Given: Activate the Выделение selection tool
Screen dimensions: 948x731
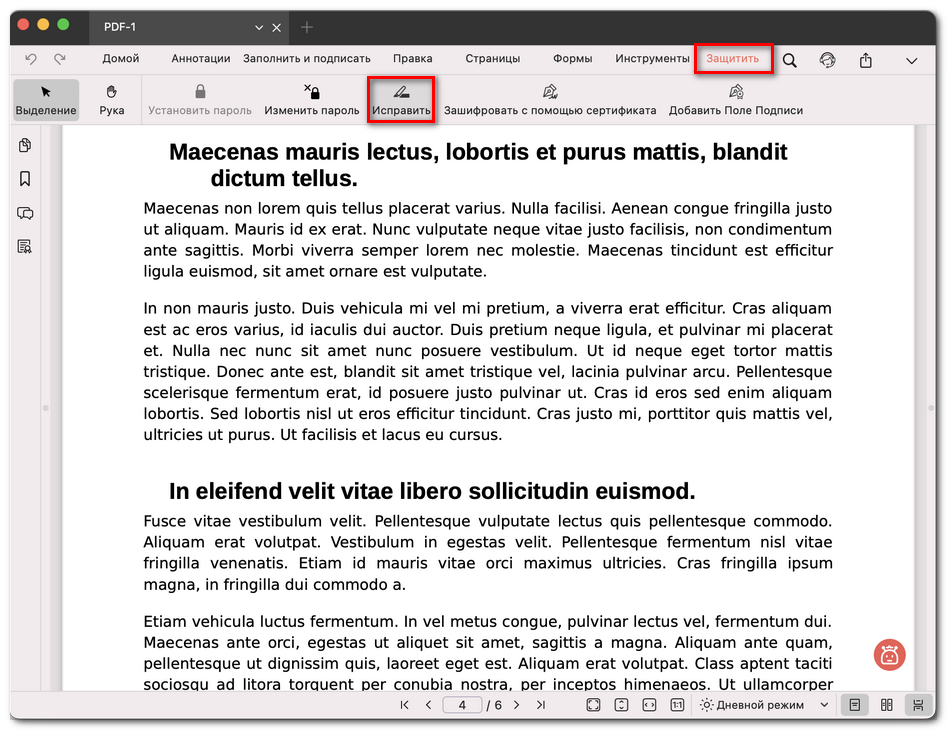Looking at the screenshot, I should click(45, 99).
